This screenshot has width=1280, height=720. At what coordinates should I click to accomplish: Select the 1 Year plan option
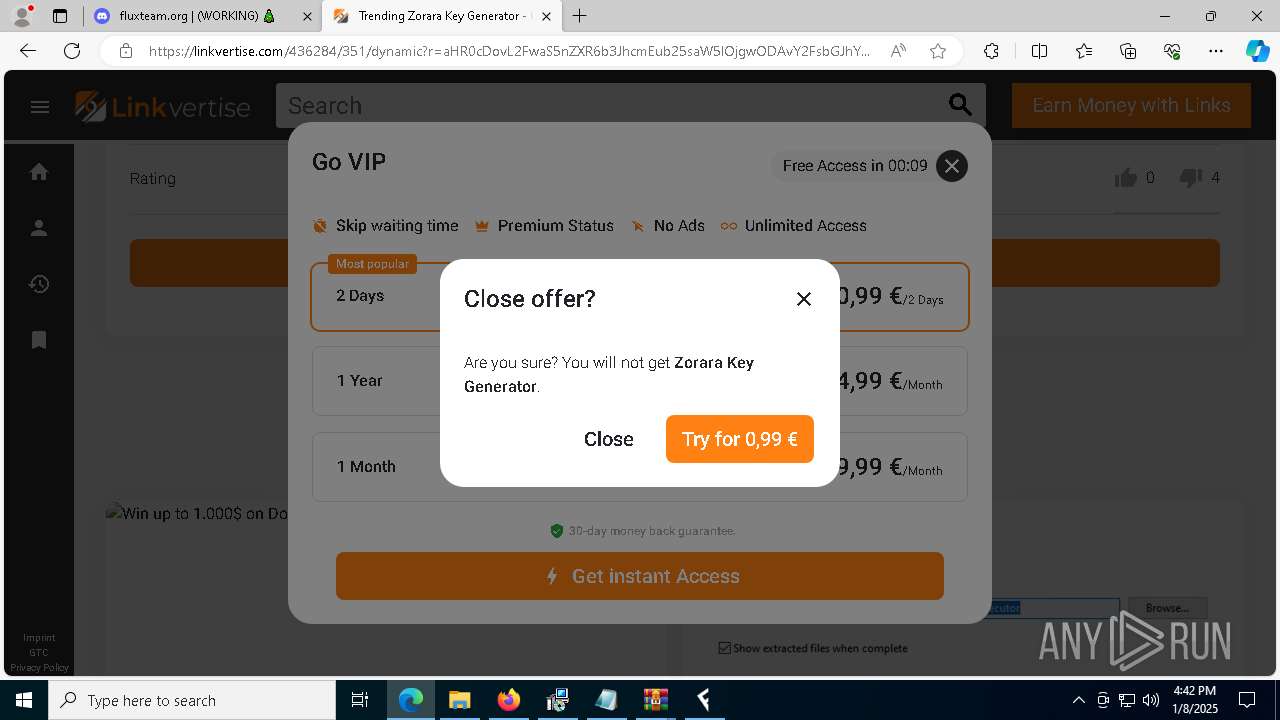[x=640, y=381]
